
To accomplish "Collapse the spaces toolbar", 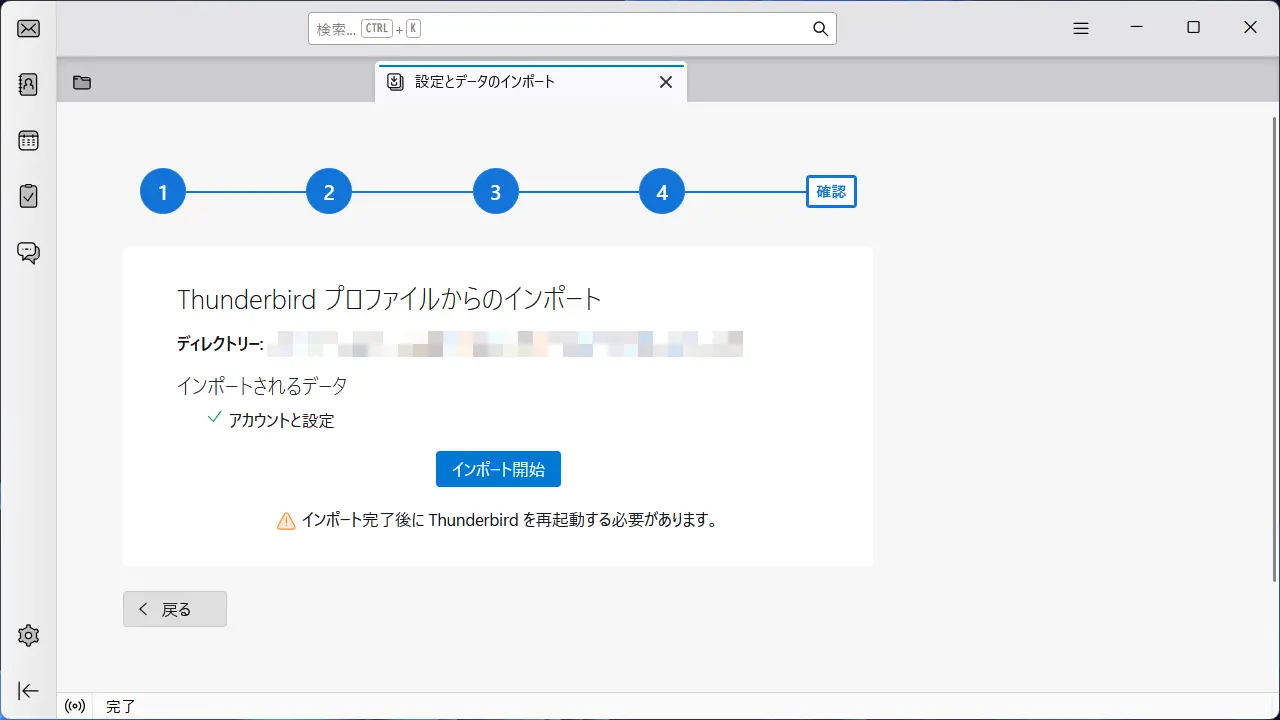I will (28, 690).
